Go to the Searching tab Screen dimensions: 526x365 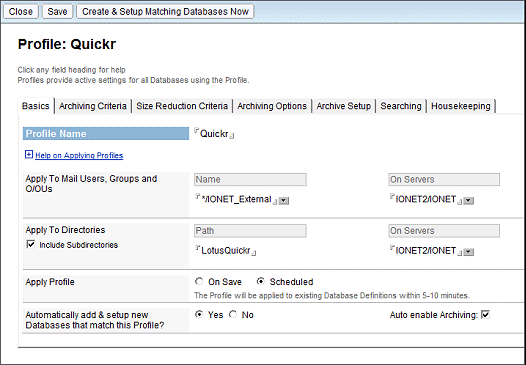pos(401,106)
